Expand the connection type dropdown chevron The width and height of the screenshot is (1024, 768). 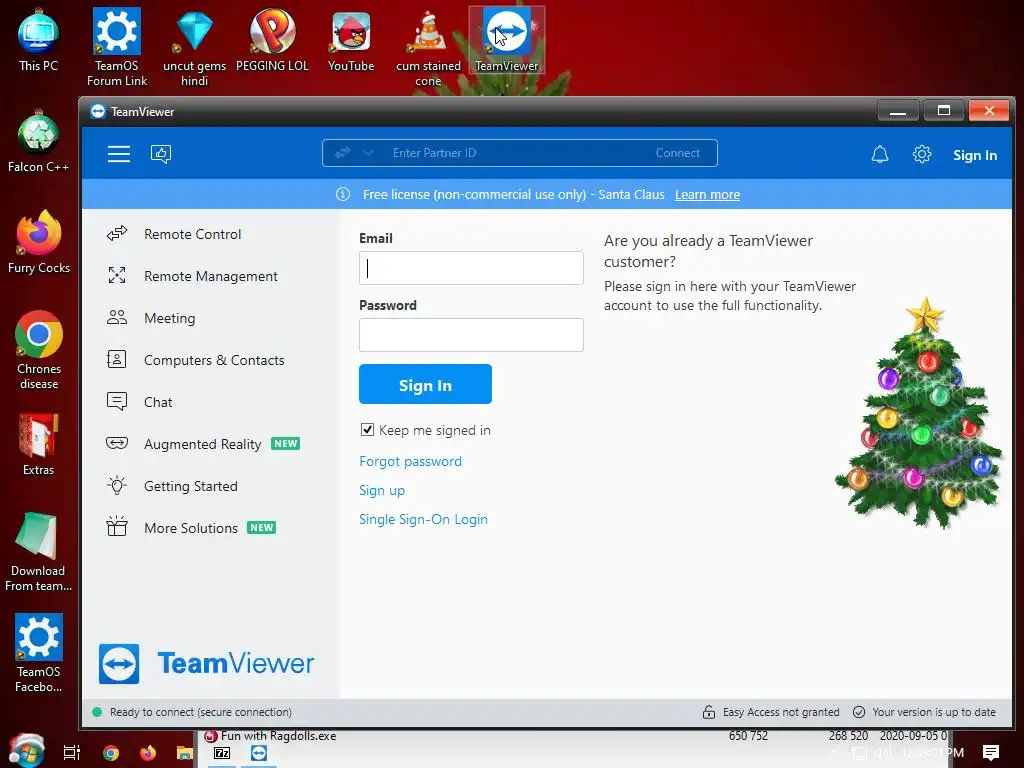(x=368, y=153)
